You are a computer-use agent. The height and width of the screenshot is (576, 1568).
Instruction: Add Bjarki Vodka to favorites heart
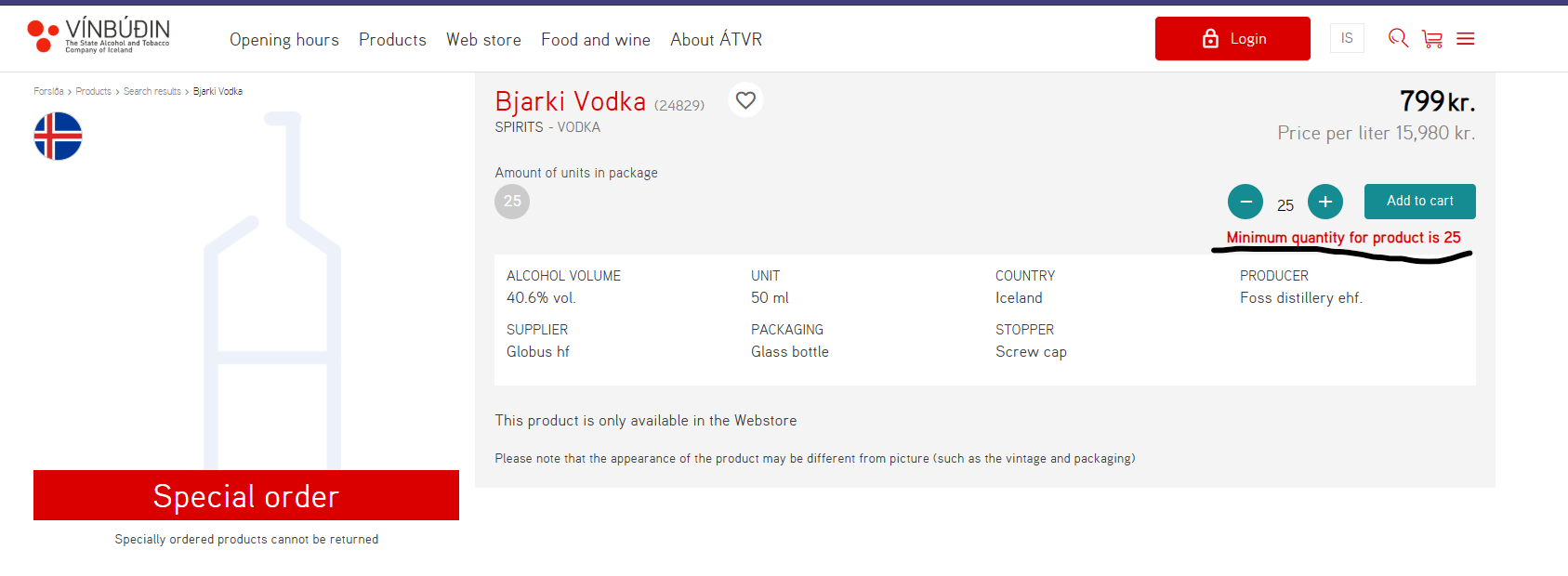[745, 100]
